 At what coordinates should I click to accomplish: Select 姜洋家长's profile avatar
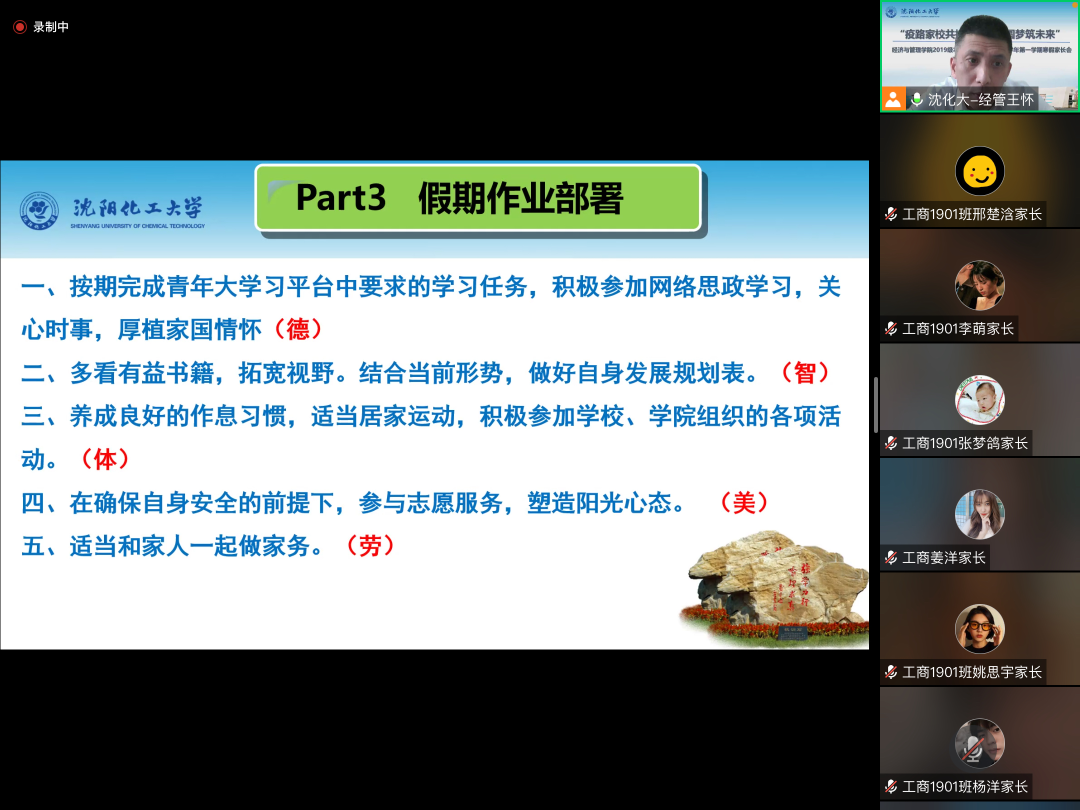[979, 514]
